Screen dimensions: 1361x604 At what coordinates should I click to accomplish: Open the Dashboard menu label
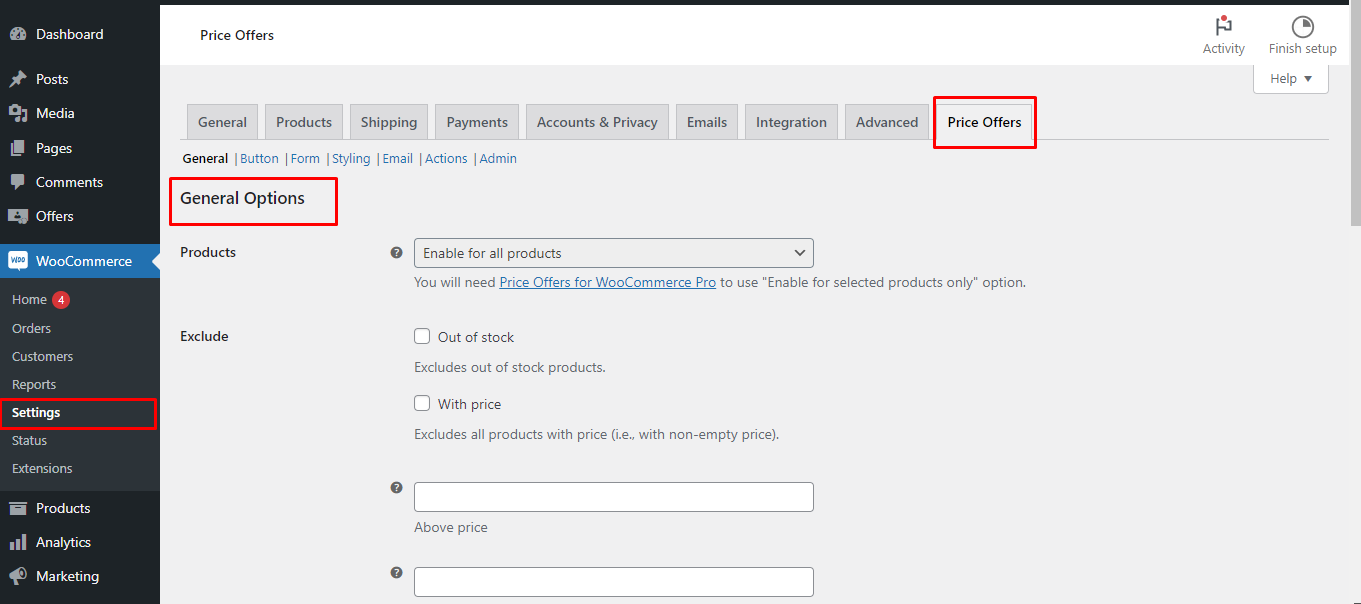(x=69, y=34)
